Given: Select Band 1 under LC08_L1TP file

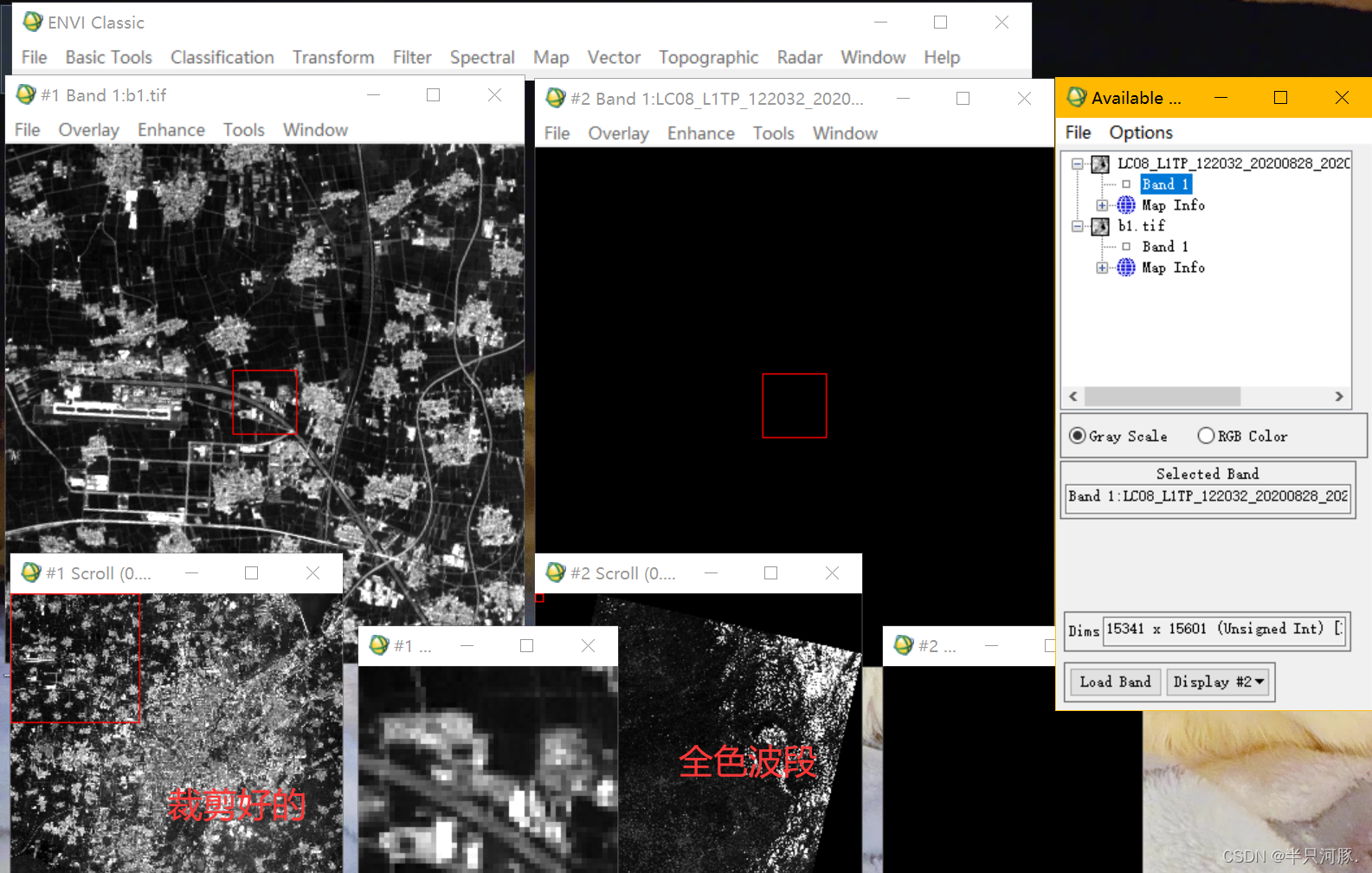Looking at the screenshot, I should 1165,184.
